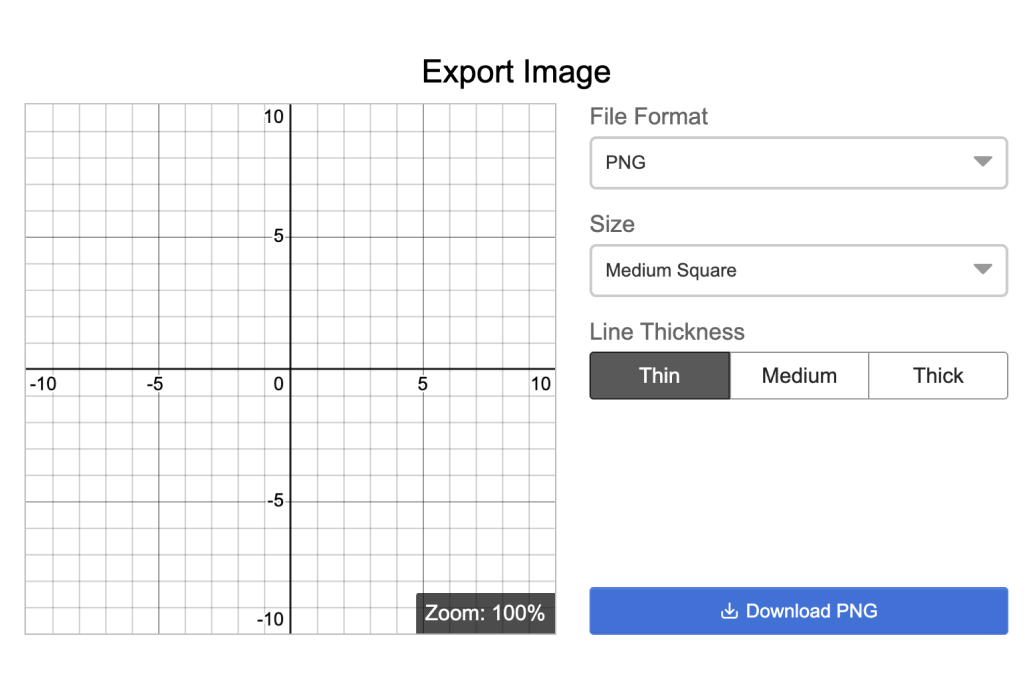Click the Size dropdown arrow icon
Viewport: 1032px width, 686px height.
tap(982, 270)
